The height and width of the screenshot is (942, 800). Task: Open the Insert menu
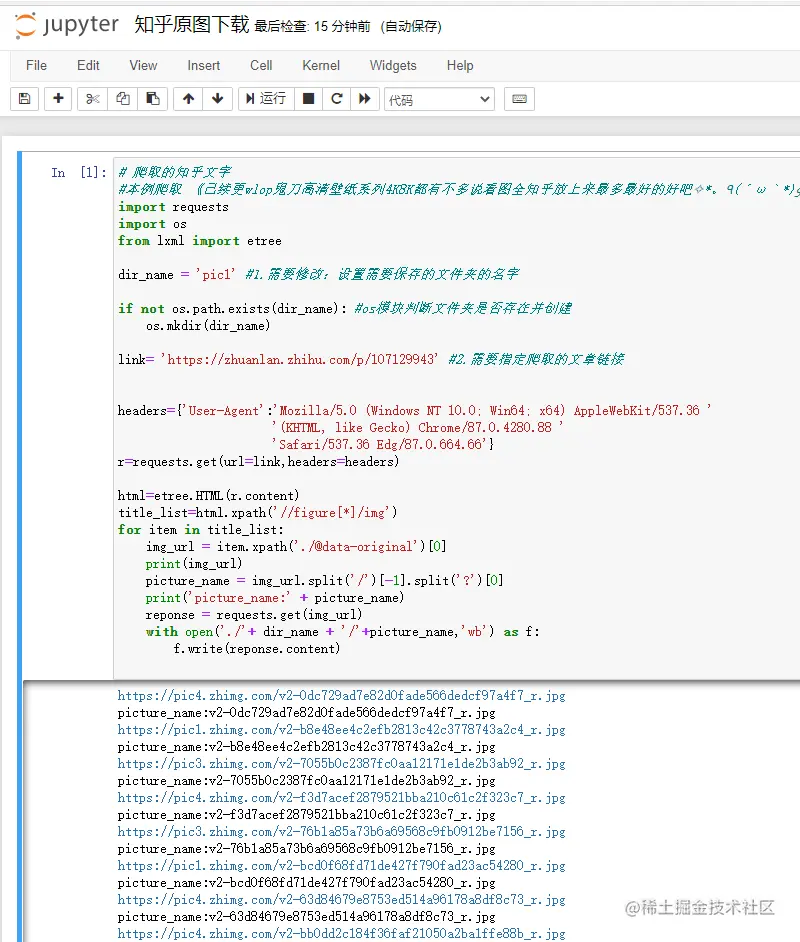tap(204, 65)
